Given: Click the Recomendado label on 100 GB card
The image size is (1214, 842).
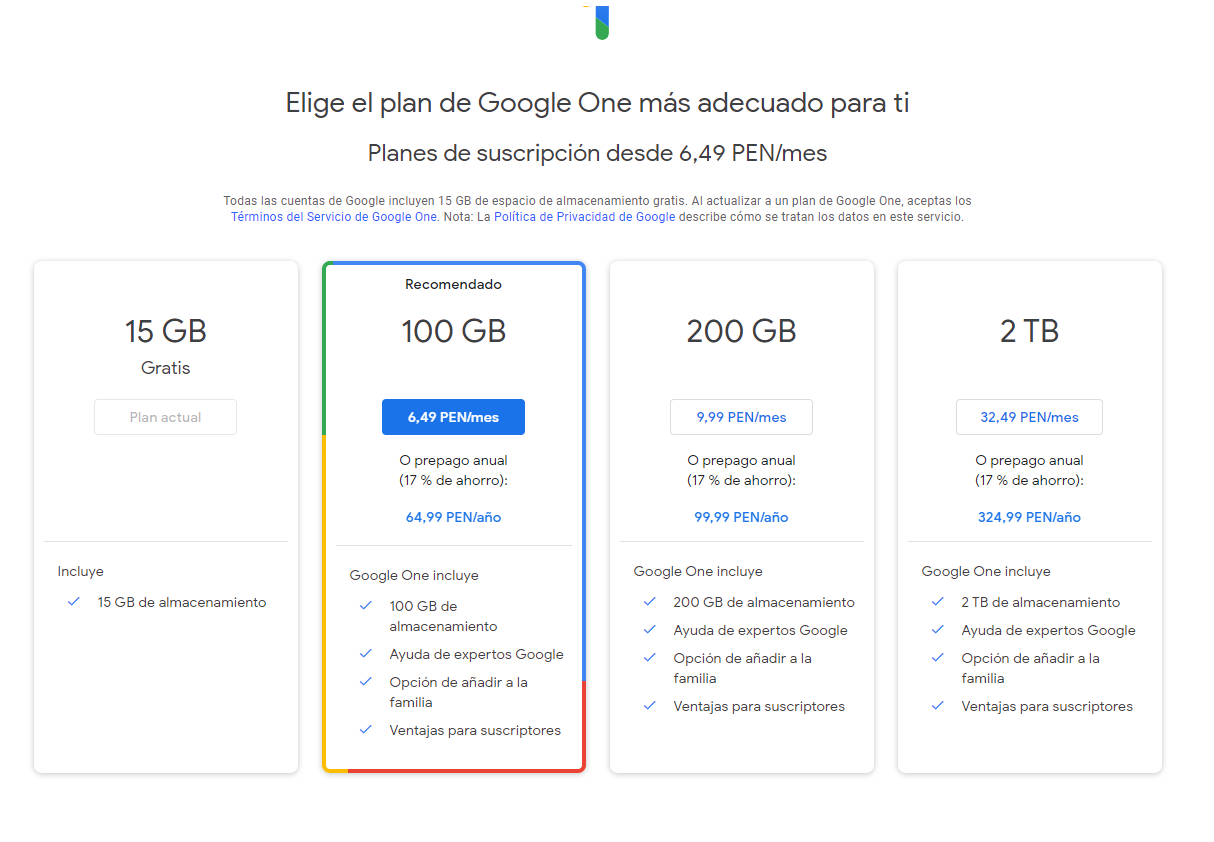Looking at the screenshot, I should (x=453, y=284).
